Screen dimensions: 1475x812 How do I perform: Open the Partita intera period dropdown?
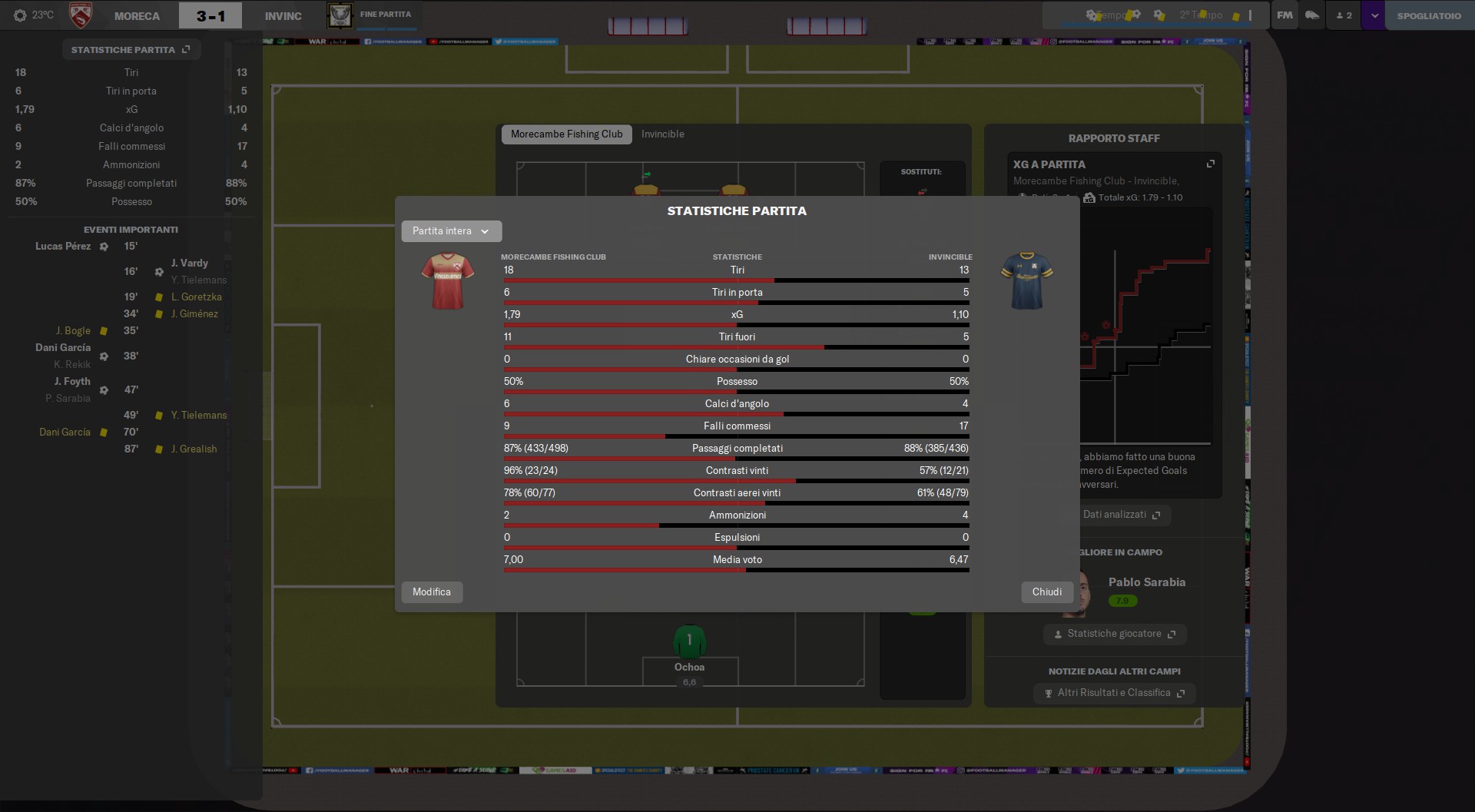tap(451, 231)
